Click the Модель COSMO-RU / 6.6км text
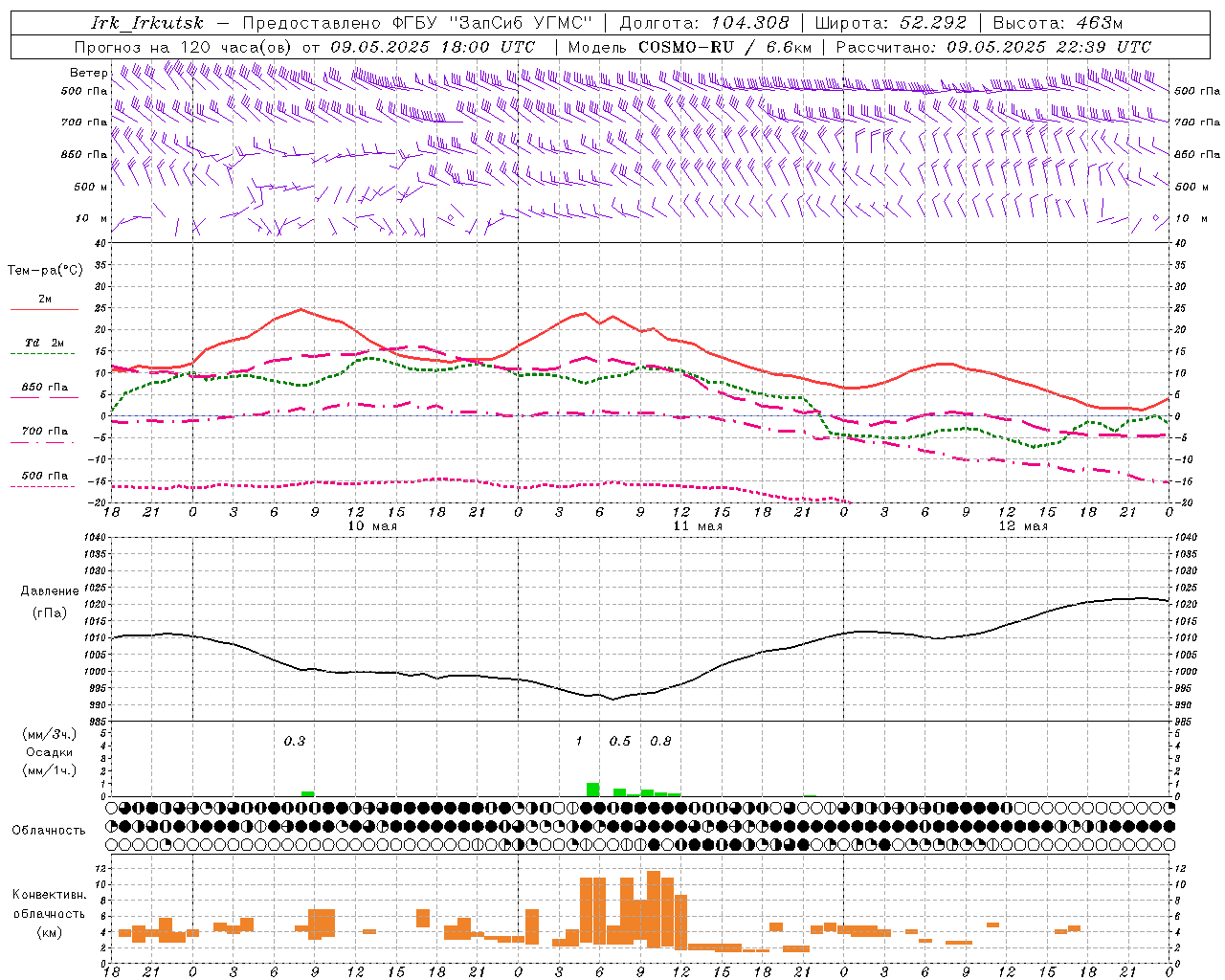 point(690,47)
